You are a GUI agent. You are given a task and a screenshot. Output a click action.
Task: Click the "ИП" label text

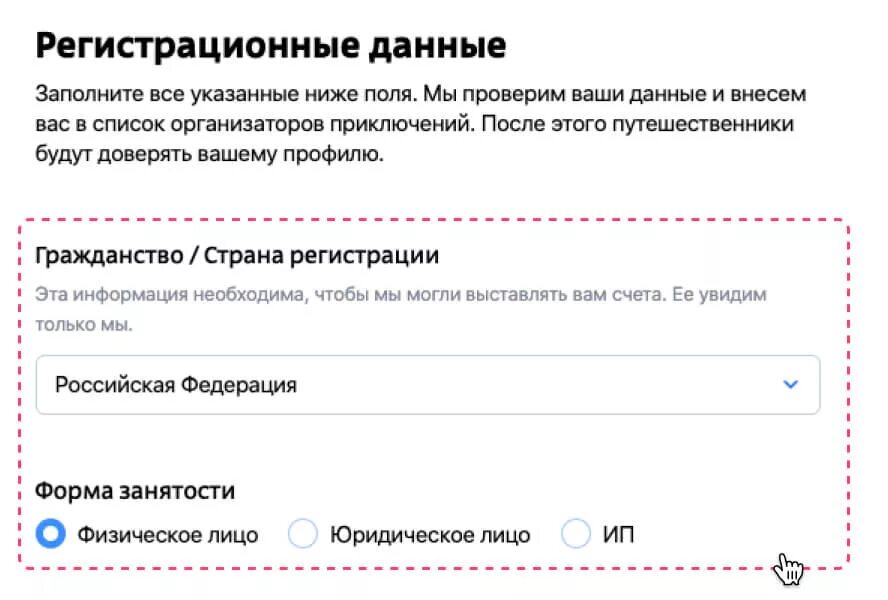pos(618,535)
